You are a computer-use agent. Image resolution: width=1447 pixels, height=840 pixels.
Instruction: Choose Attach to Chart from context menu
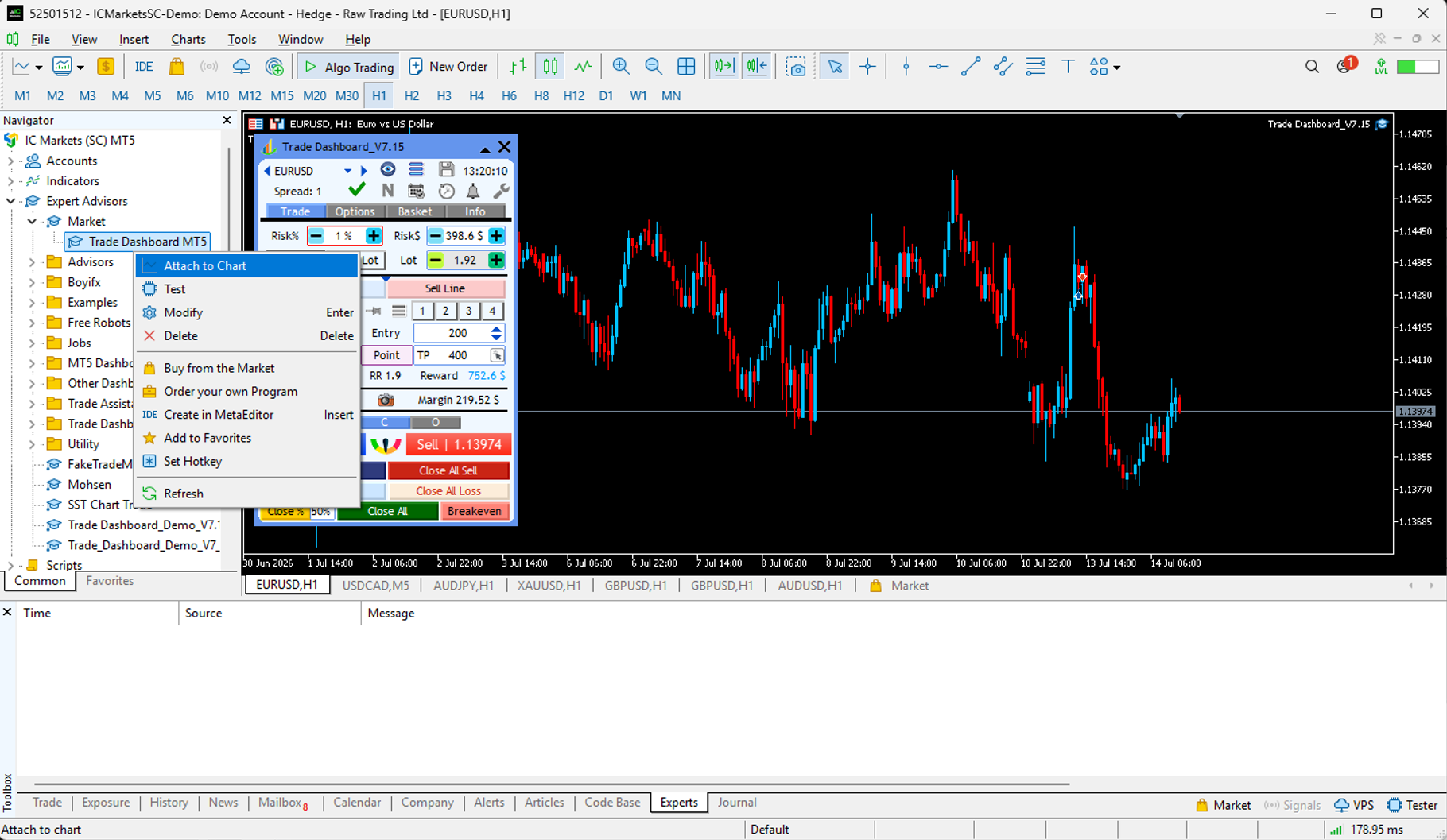click(x=246, y=265)
